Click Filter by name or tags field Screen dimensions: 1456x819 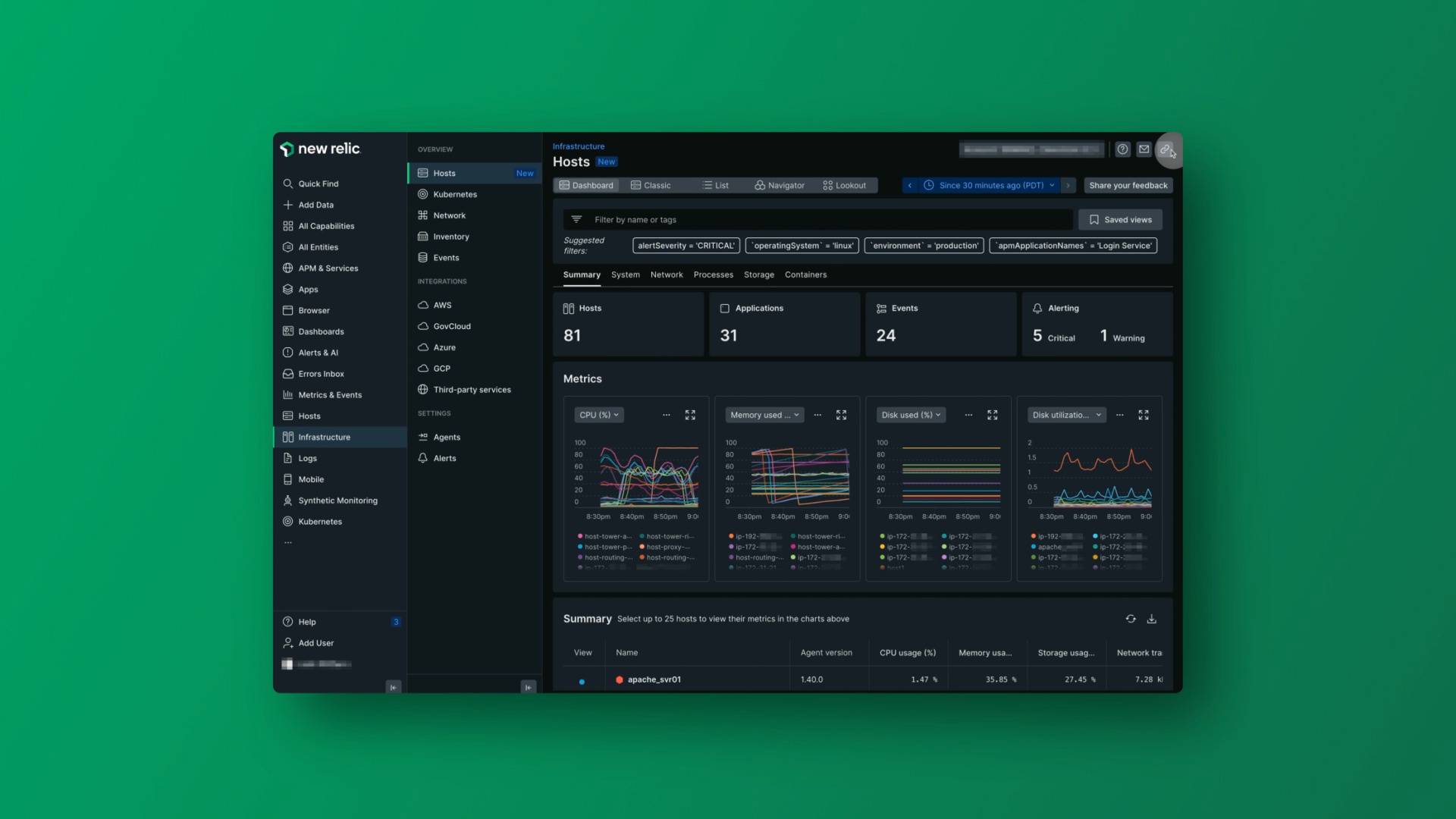click(x=817, y=220)
